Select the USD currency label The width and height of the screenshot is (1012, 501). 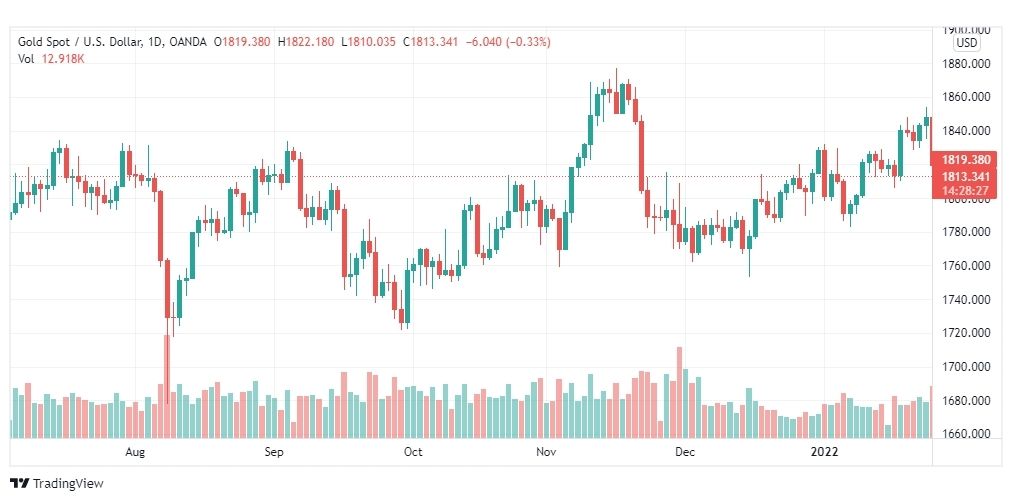(967, 43)
